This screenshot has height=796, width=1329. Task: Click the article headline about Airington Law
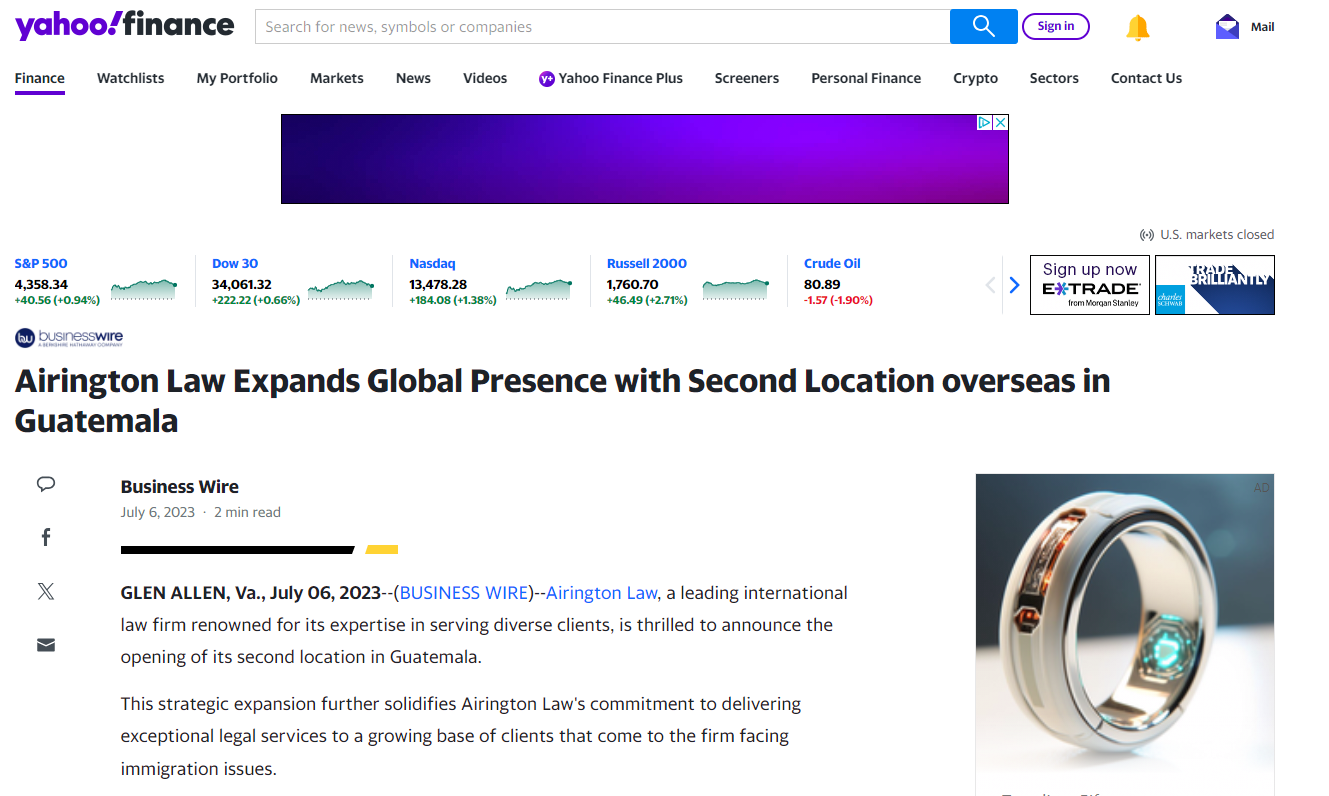tap(563, 401)
